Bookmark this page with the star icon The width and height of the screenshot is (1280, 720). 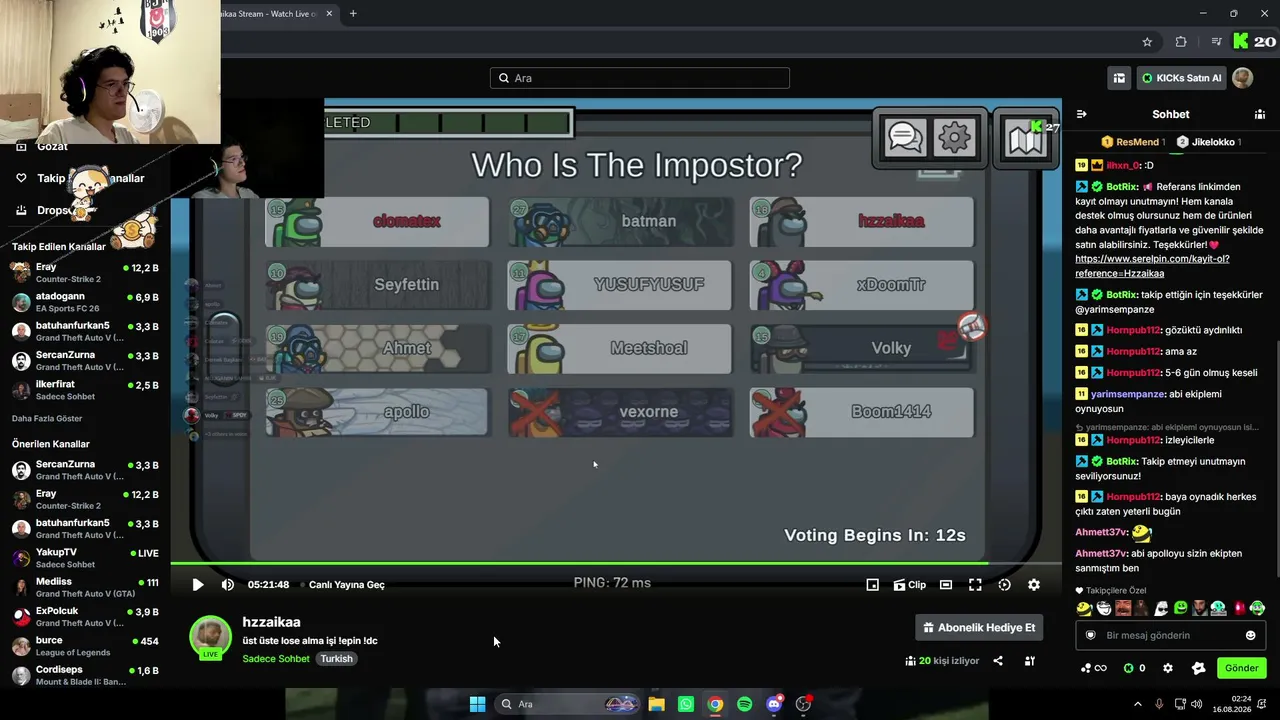click(x=1147, y=42)
